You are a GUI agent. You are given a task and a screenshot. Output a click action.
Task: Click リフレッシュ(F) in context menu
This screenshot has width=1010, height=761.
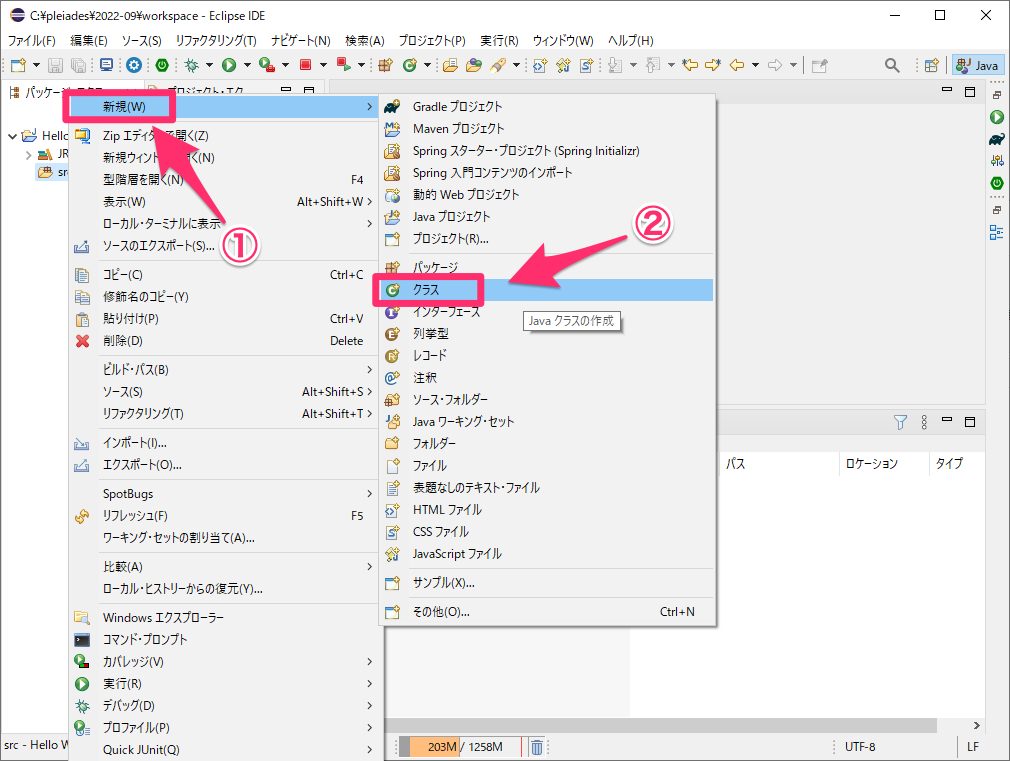pyautogui.click(x=224, y=515)
